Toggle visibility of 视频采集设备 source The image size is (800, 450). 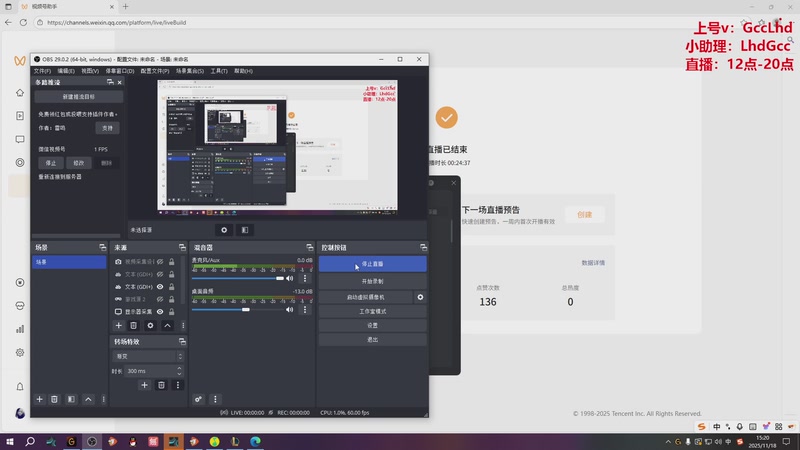pos(160,262)
